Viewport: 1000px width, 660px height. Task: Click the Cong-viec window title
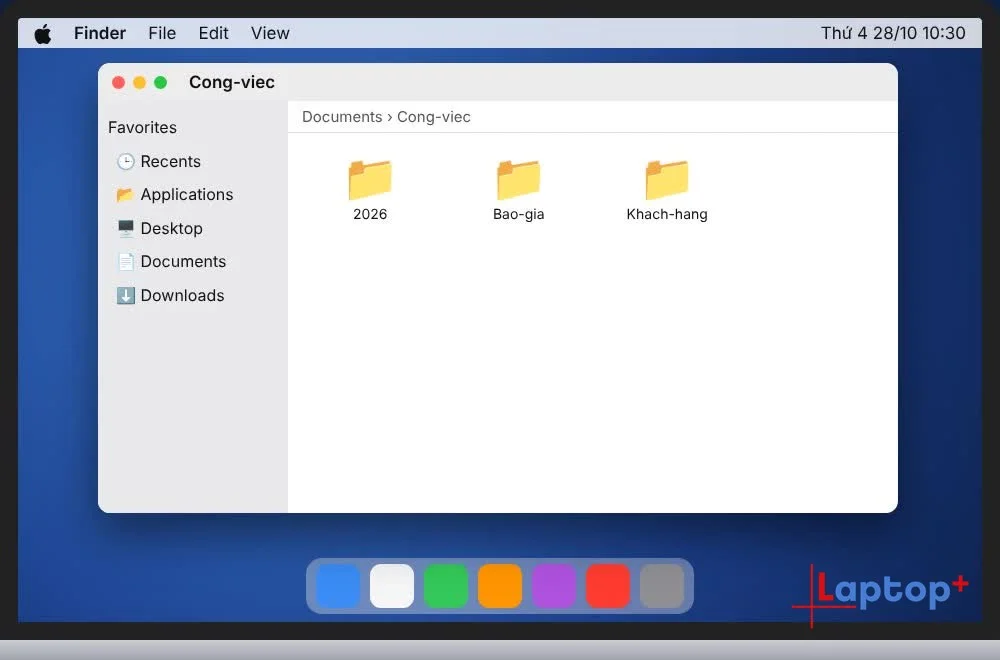[232, 82]
